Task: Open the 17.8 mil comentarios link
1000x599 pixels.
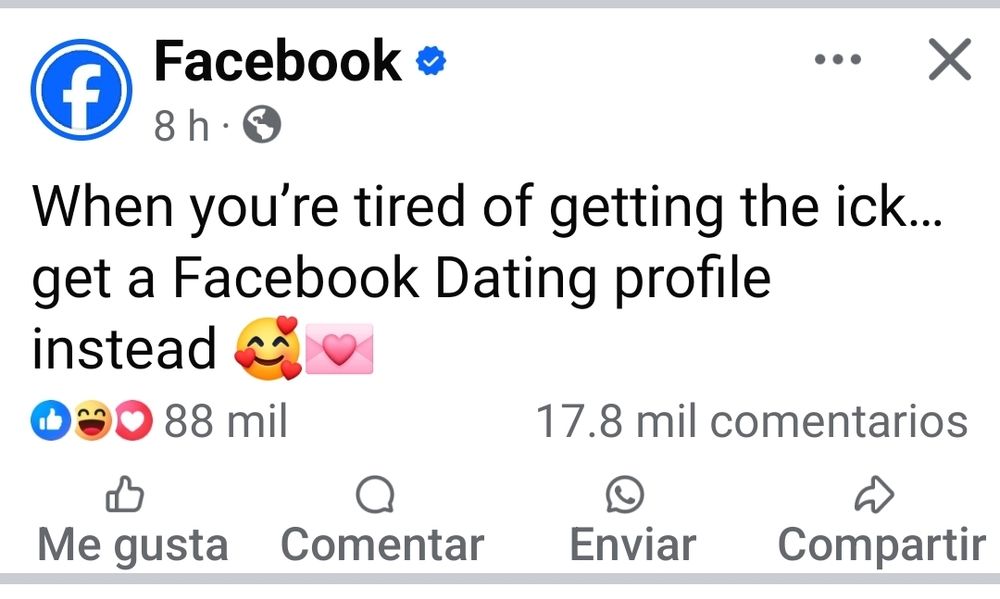Action: (x=752, y=422)
